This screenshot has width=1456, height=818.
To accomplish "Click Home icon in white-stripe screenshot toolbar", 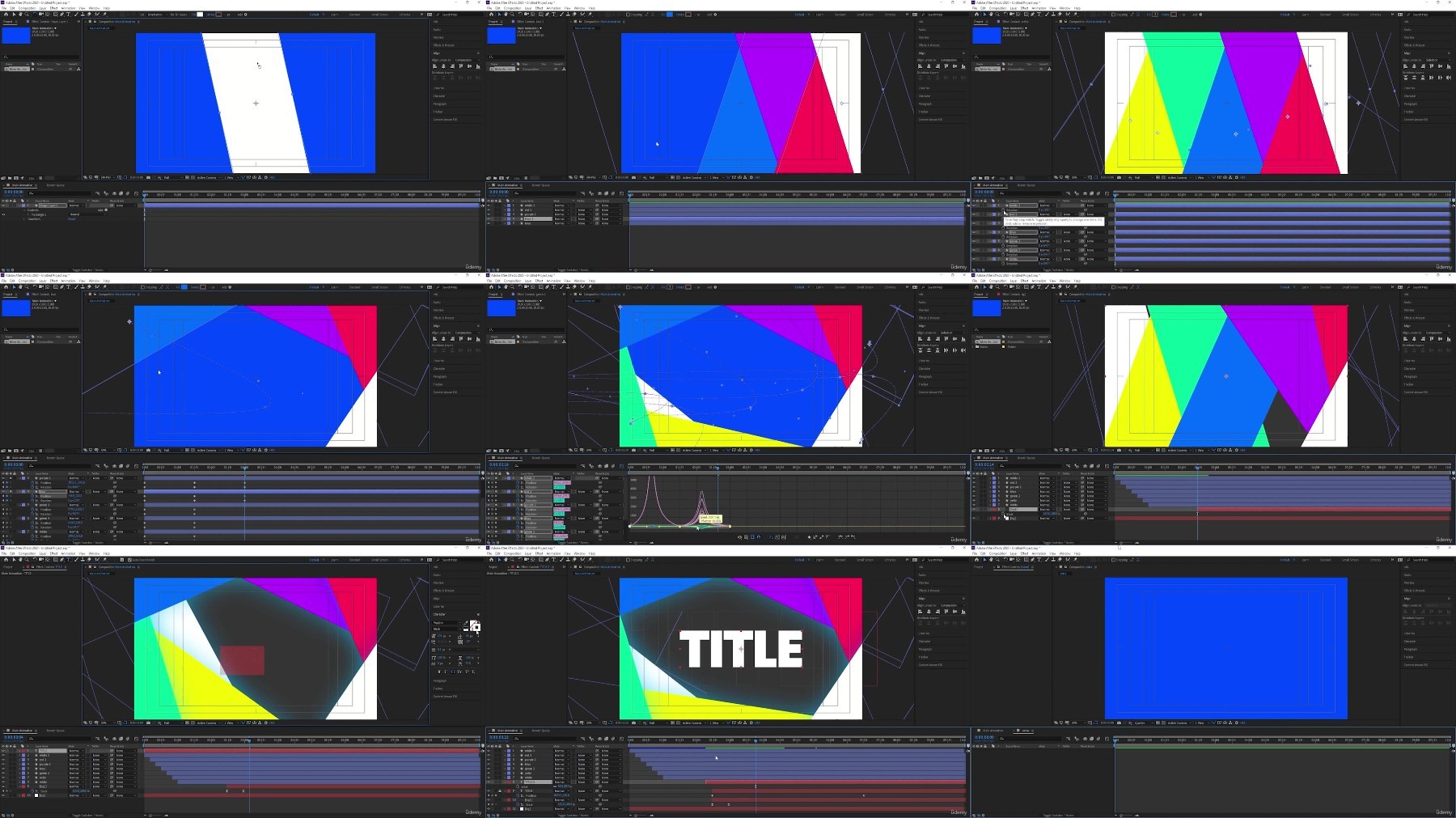I will click(6, 14).
